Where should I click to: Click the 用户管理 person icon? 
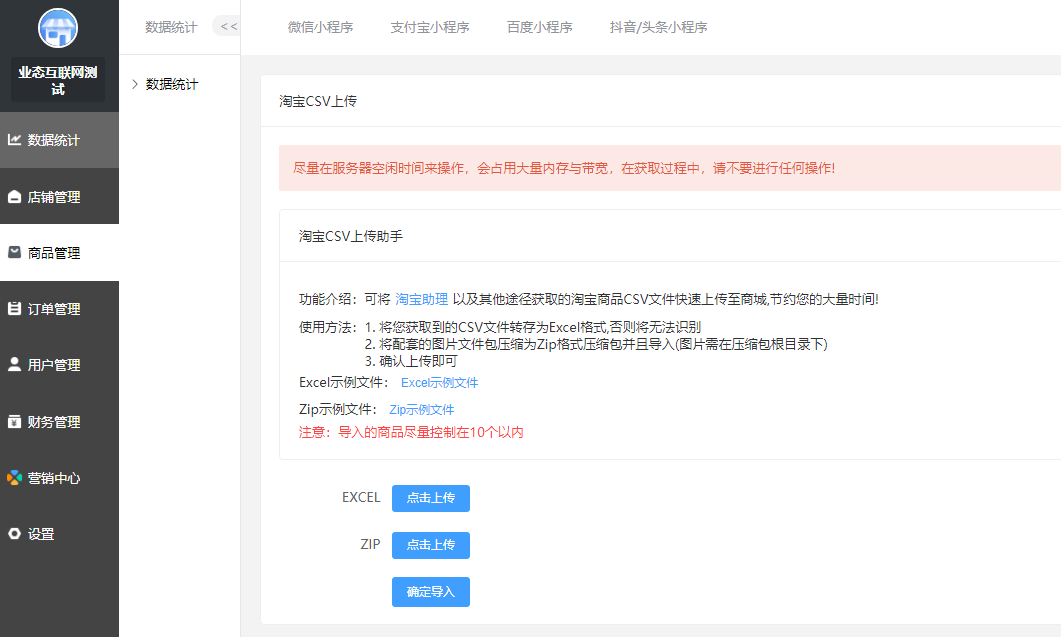coord(14,364)
